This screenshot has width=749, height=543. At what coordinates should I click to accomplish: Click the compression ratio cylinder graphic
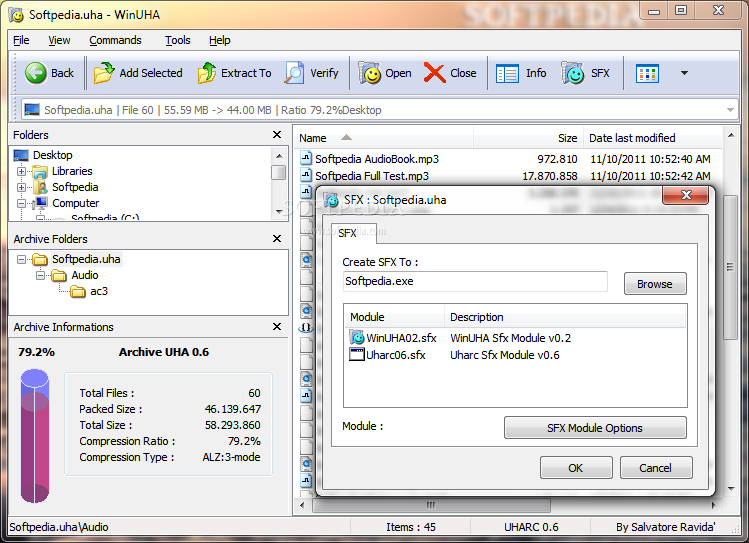click(34, 436)
